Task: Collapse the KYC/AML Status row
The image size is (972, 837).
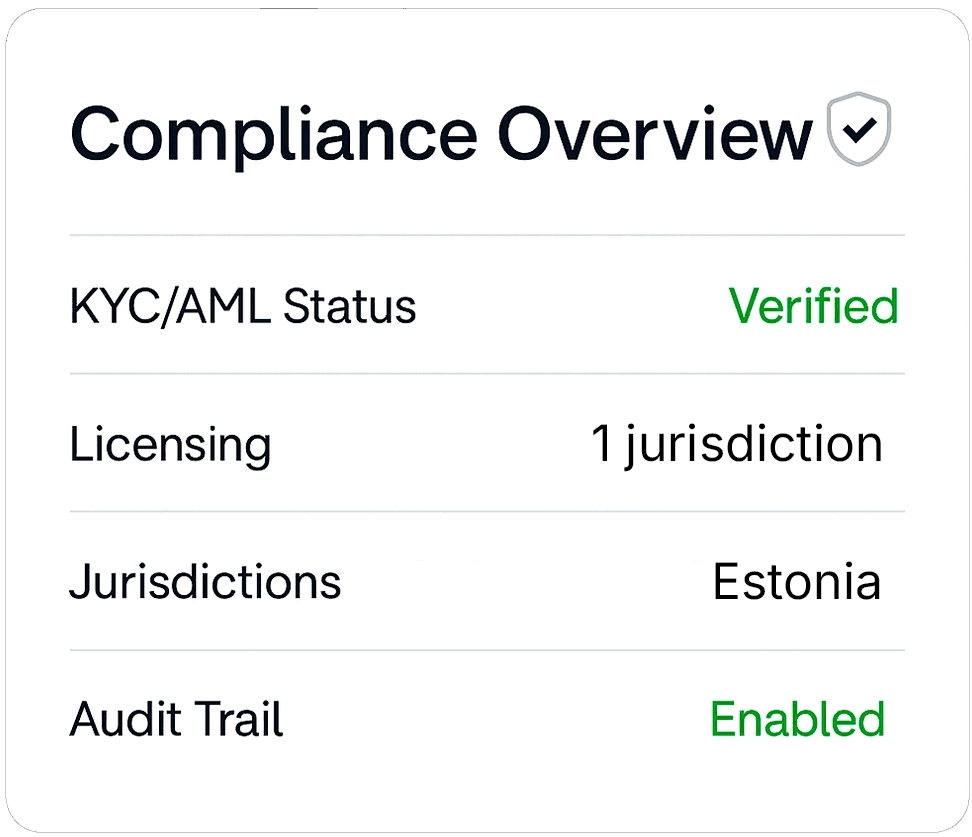Action: (486, 307)
